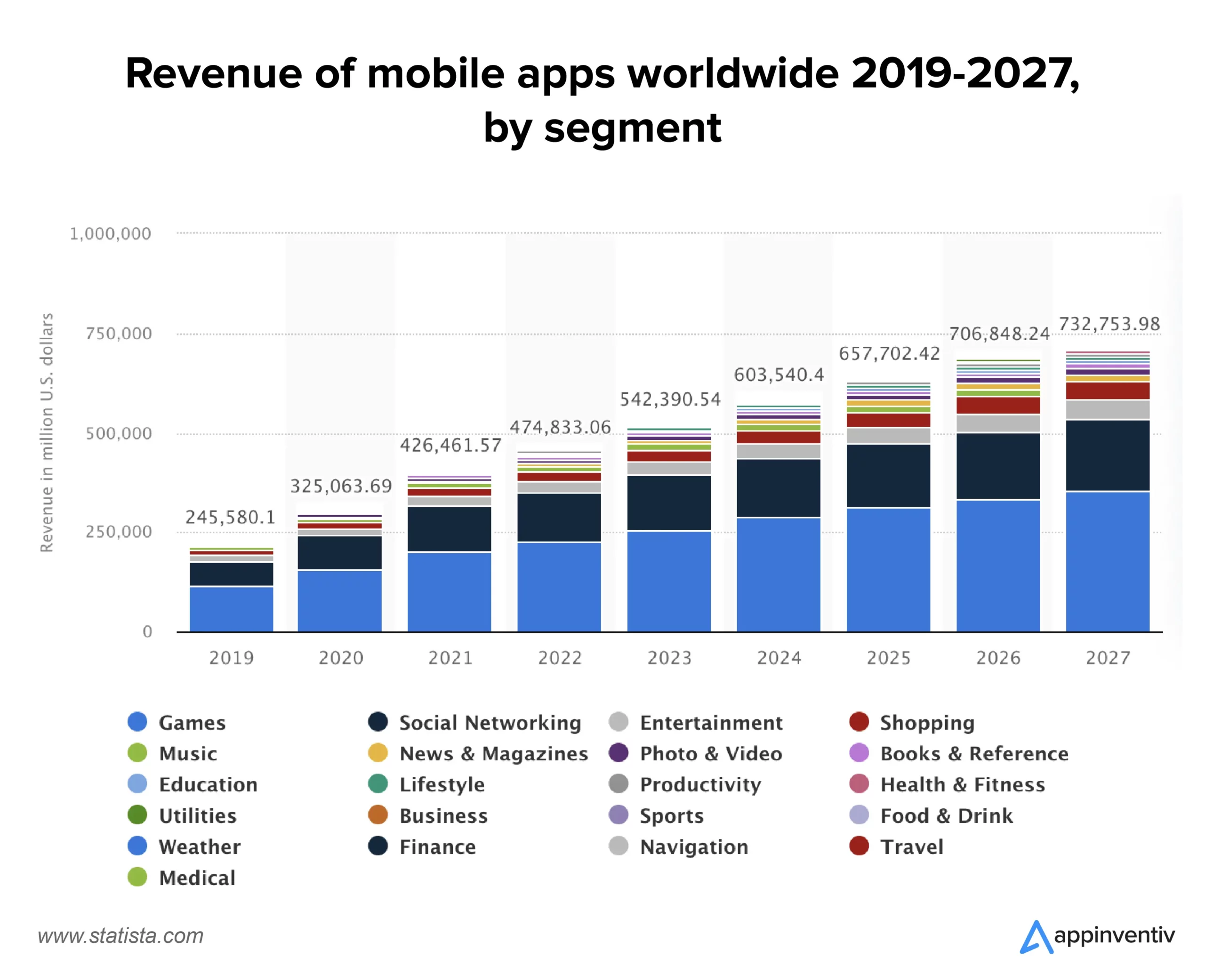Image resolution: width=1205 pixels, height=980 pixels.
Task: Click the 2025 Social Networking bar segment
Action: coord(888,476)
